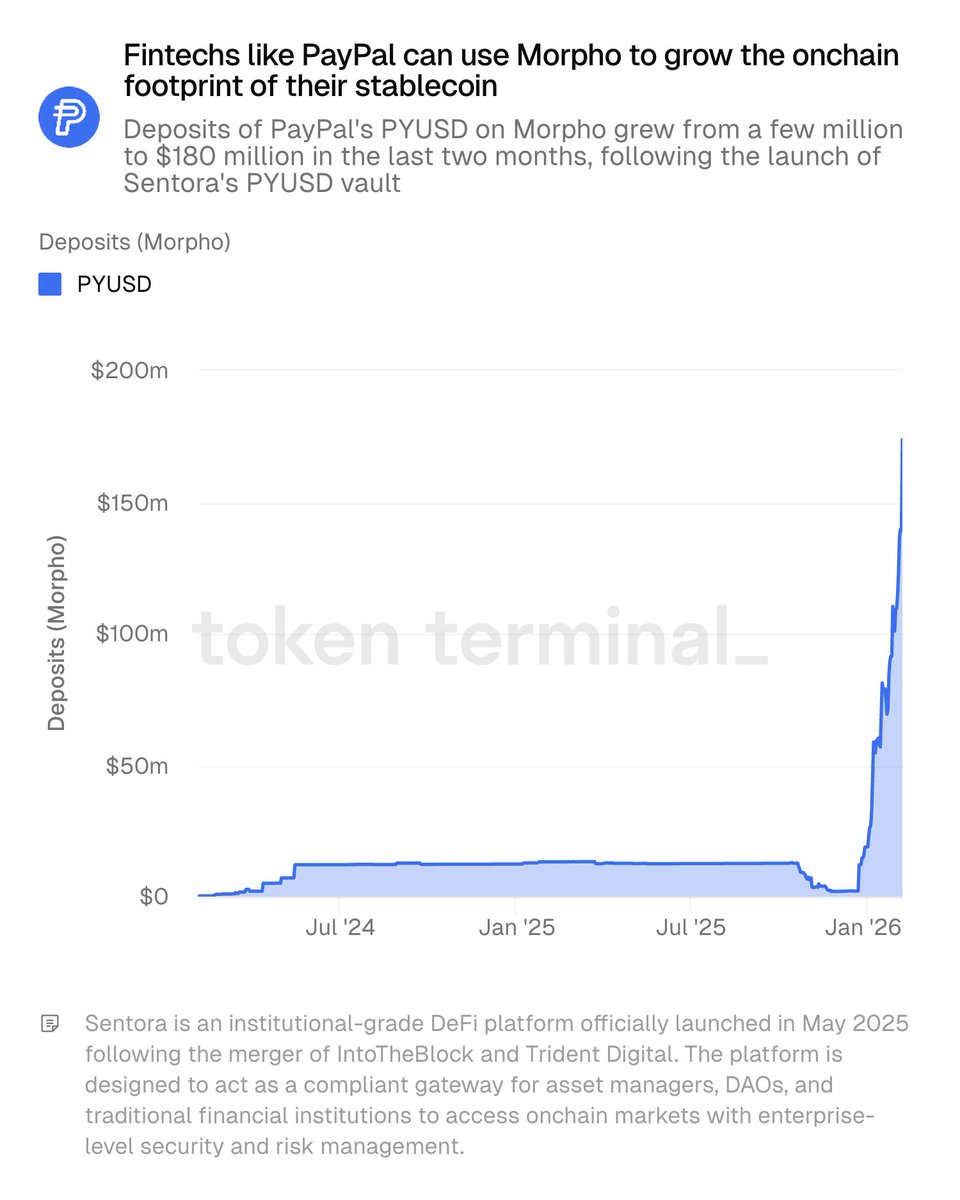Select the Jul '25 x-axis tick label
The height and width of the screenshot is (1200, 960).
(x=692, y=928)
